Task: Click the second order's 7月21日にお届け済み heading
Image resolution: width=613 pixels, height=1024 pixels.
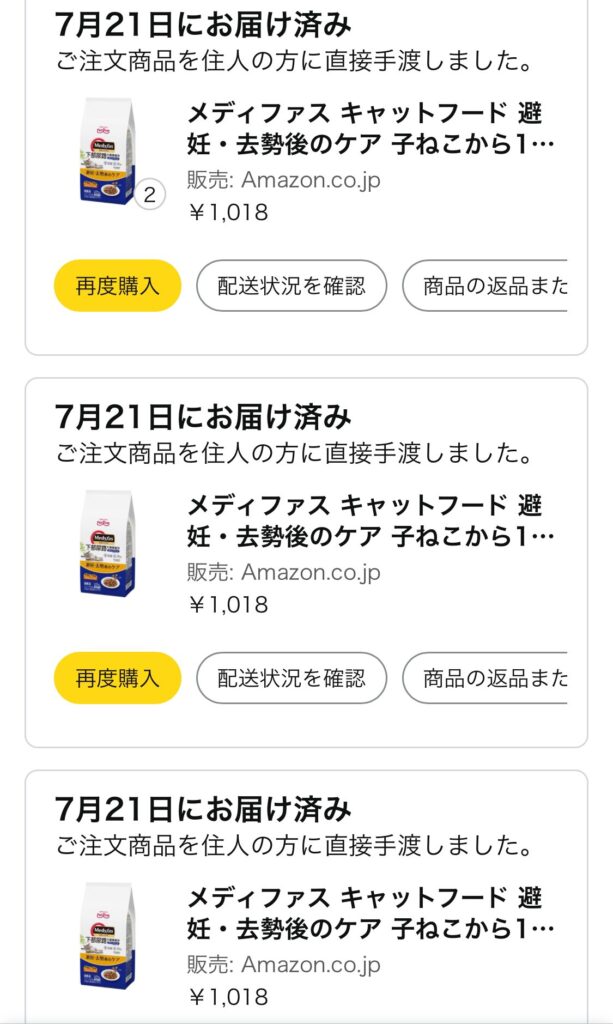Action: tap(203, 416)
